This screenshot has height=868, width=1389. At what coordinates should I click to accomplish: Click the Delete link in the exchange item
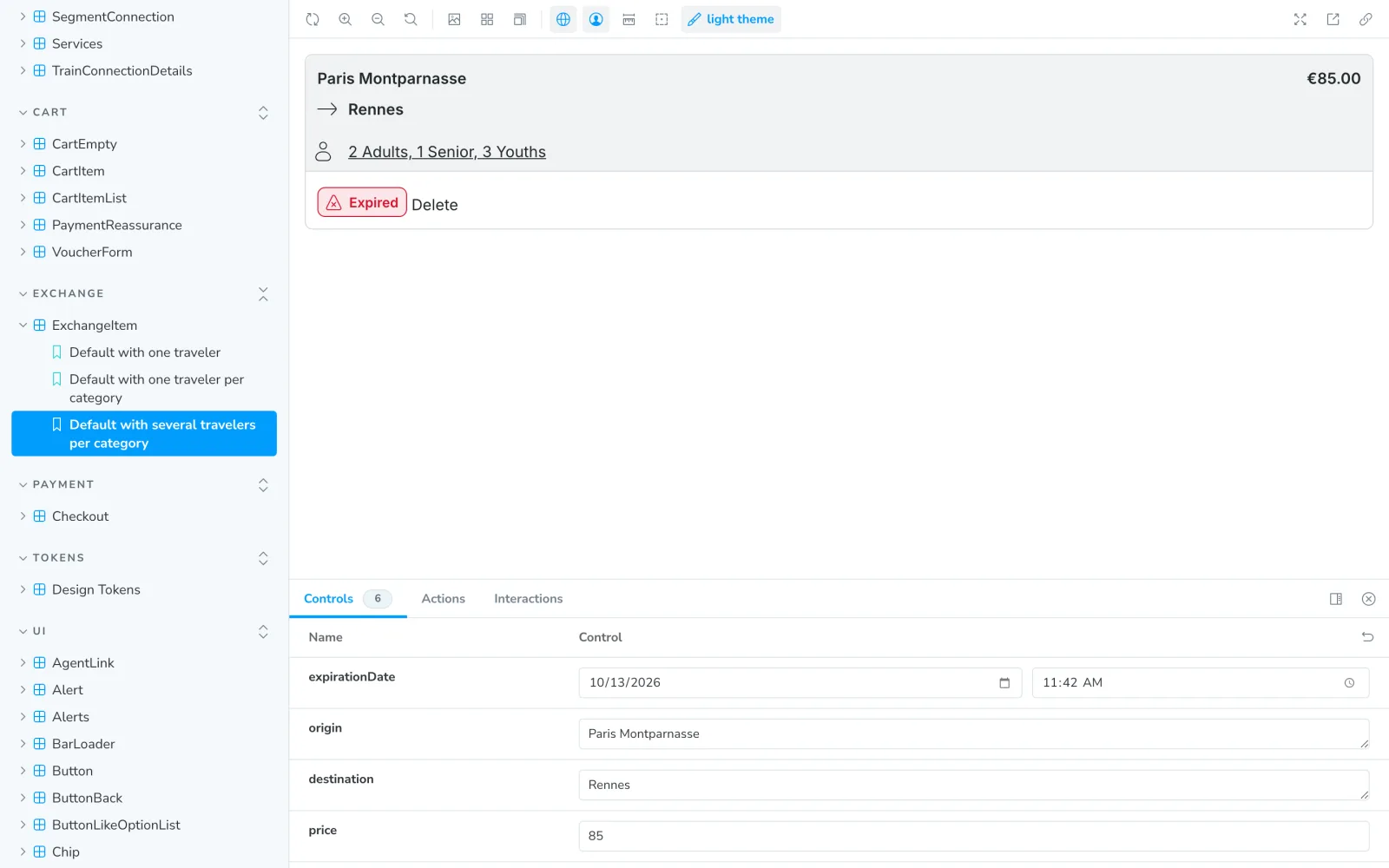[x=435, y=205]
